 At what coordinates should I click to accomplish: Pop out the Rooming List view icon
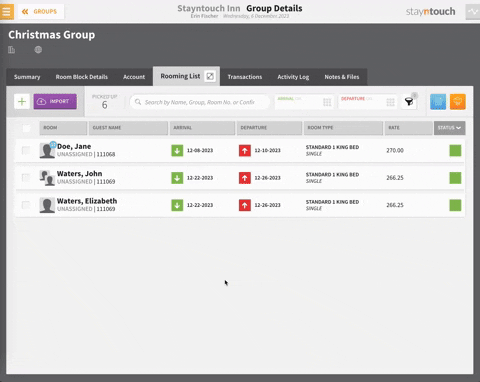210,76
